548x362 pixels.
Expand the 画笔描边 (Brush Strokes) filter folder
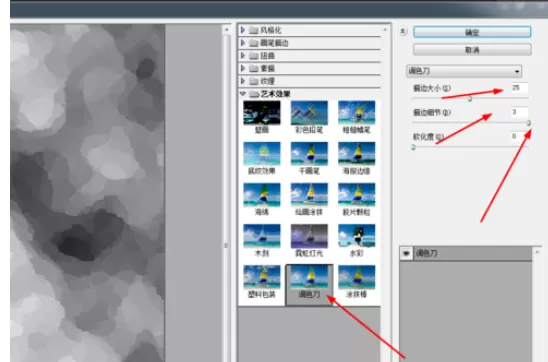243,43
